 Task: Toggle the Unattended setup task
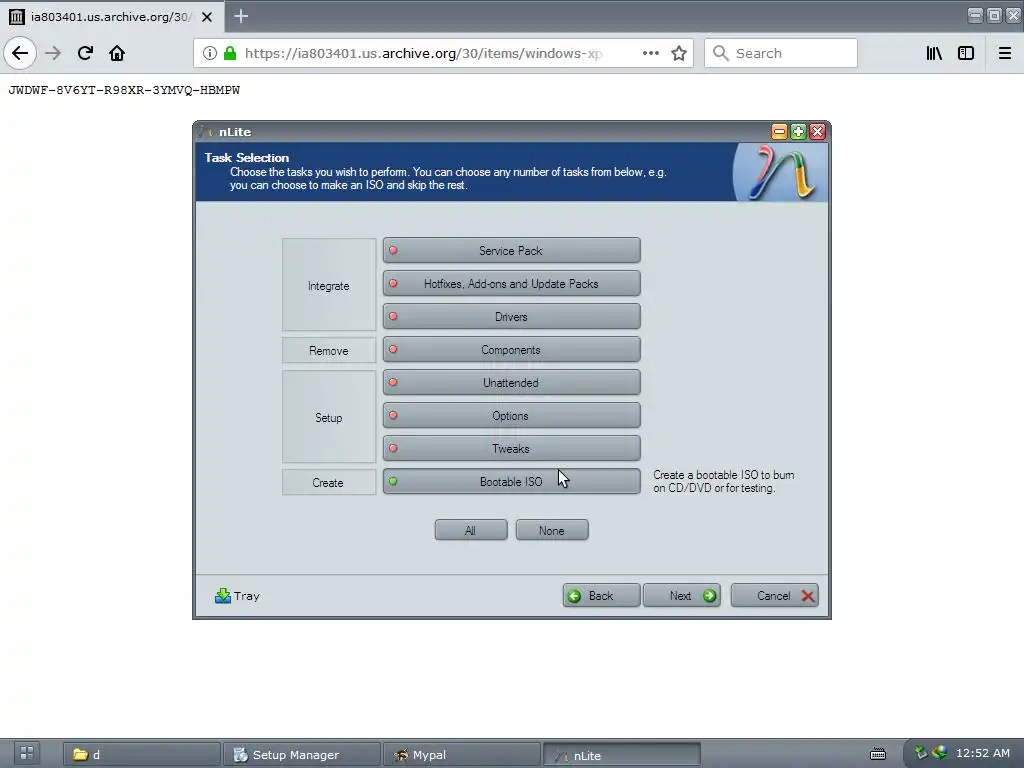pyautogui.click(x=511, y=383)
